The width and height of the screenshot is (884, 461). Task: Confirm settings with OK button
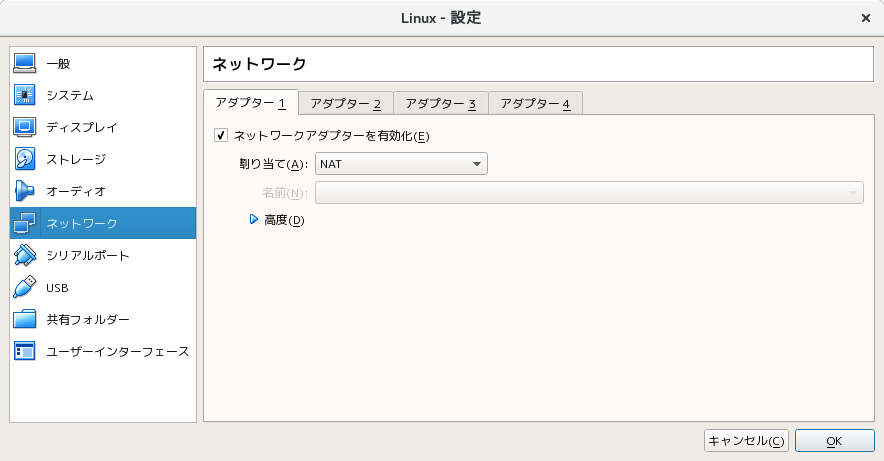click(x=834, y=441)
